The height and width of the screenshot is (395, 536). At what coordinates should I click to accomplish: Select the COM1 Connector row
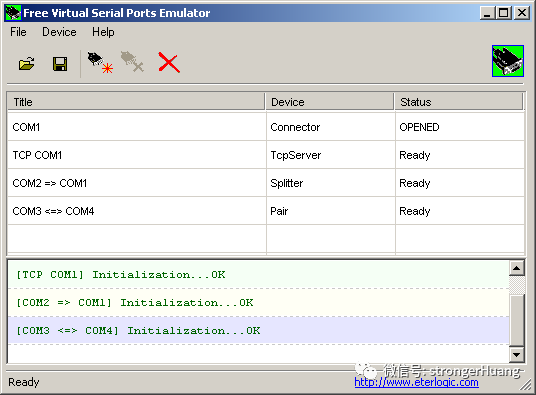266,127
